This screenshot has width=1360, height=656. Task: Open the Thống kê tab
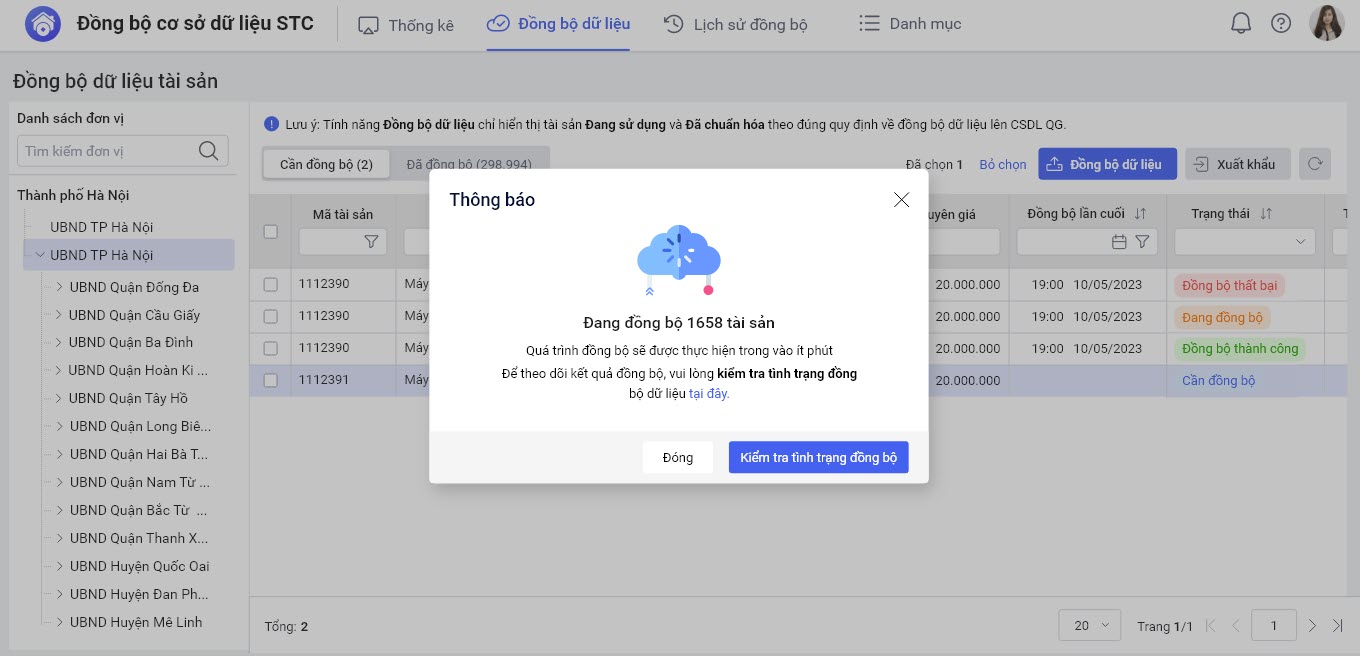pyautogui.click(x=406, y=24)
